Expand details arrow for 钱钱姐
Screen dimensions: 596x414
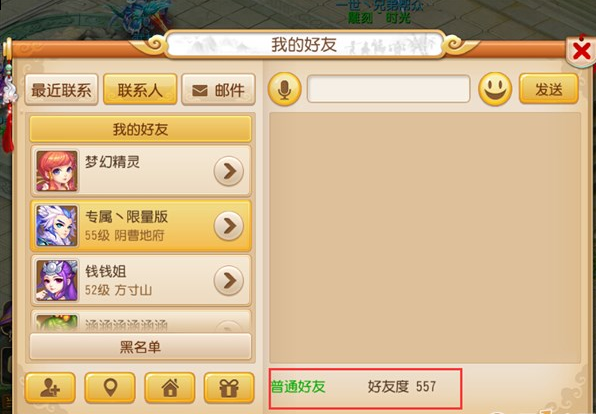point(228,281)
